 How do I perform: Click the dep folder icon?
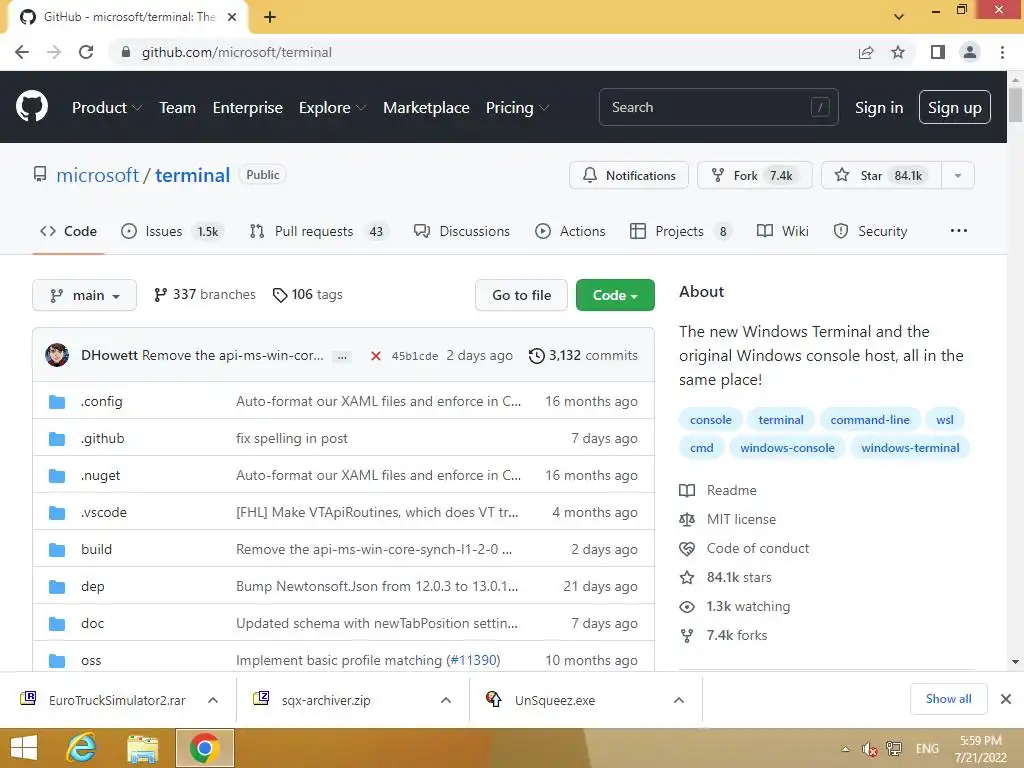[57, 587]
